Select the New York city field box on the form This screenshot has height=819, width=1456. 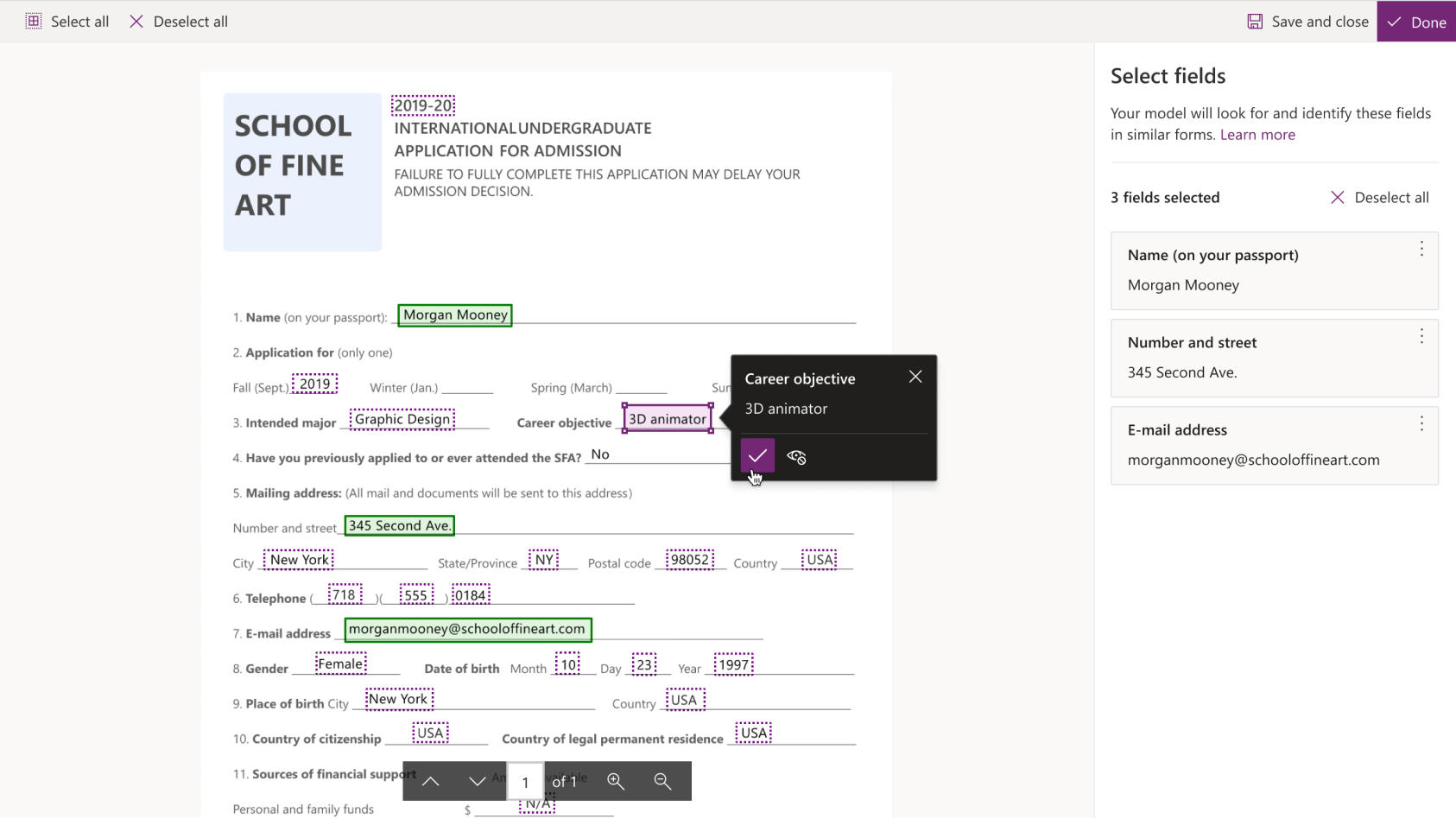298,559
